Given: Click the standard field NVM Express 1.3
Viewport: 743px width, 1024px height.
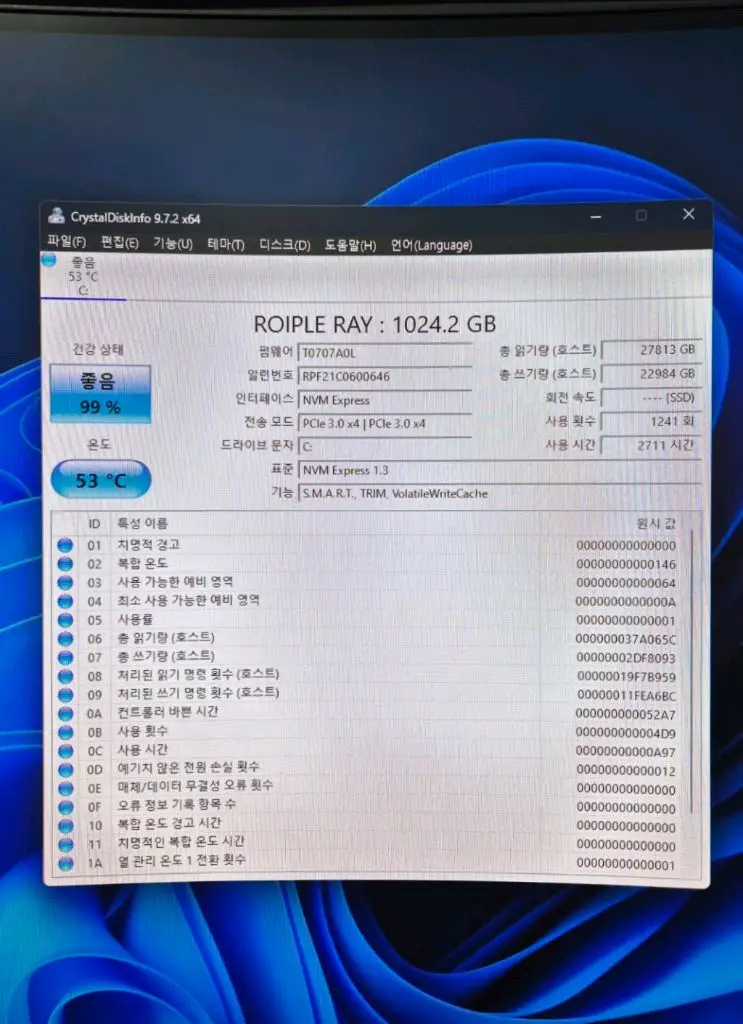Looking at the screenshot, I should point(499,470).
